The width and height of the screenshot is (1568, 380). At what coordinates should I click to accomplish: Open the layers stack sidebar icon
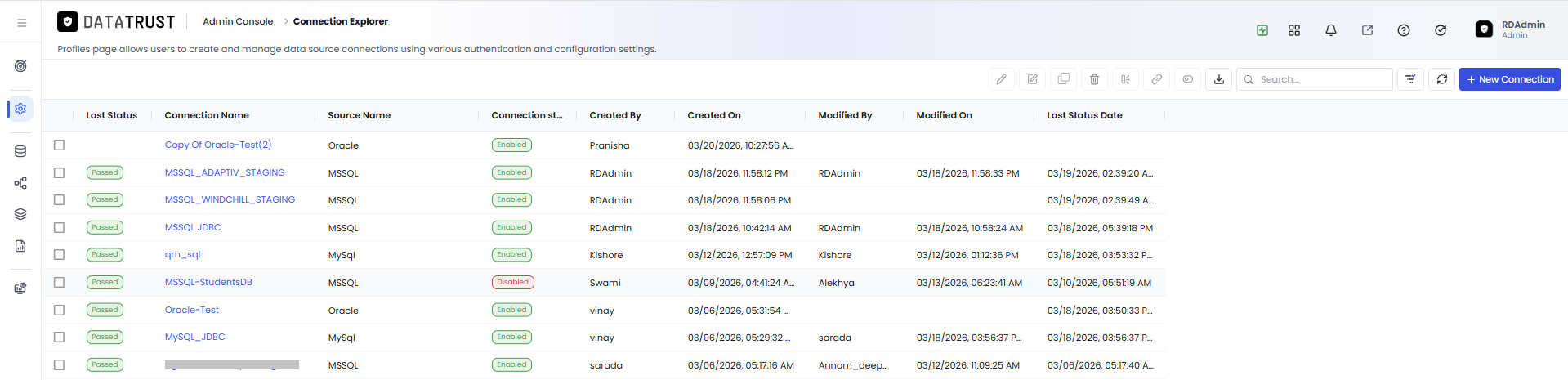[20, 214]
